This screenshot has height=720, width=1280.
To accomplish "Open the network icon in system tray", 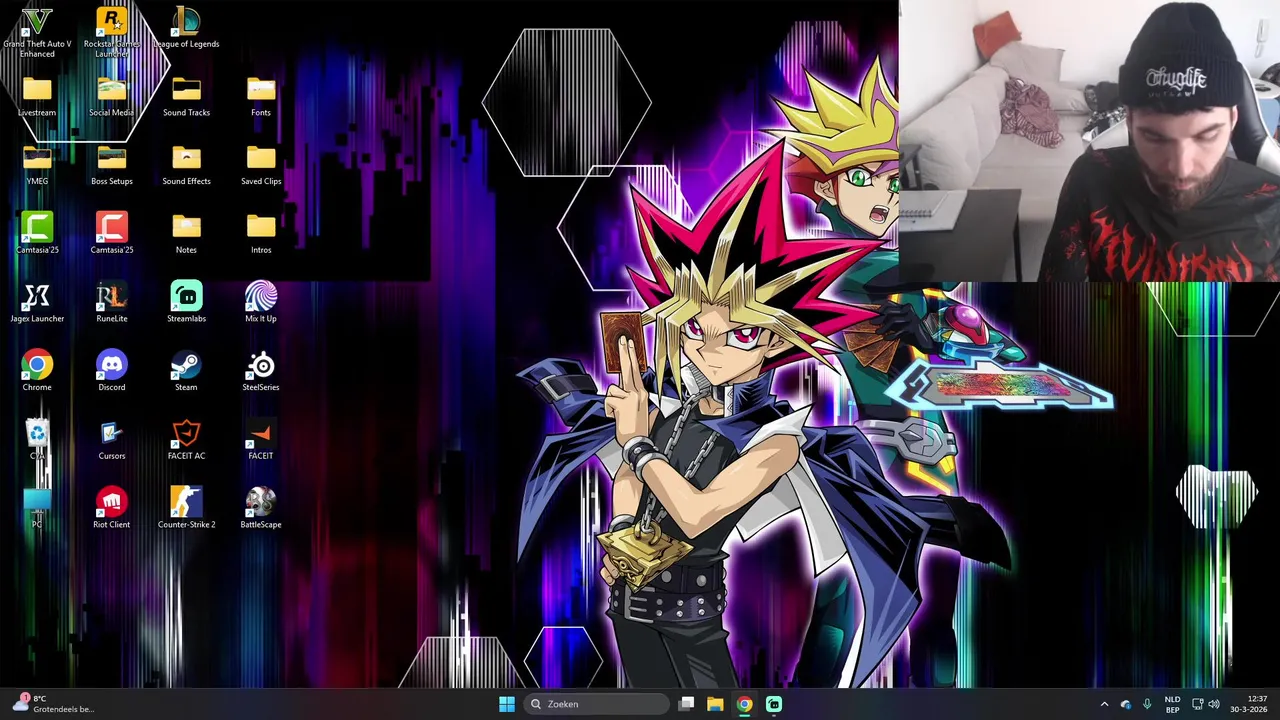I will click(x=1197, y=704).
